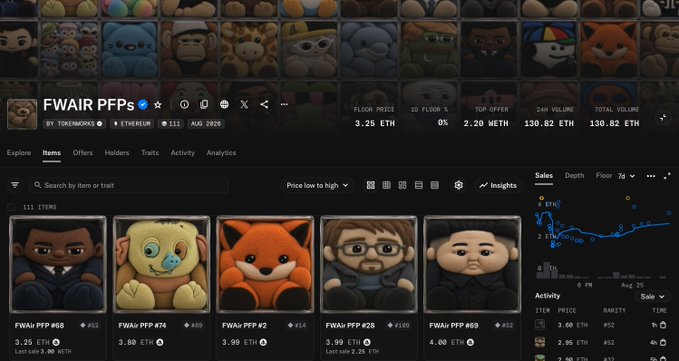Screen dimensions: 679x361
Task: Switch to the Explore tab
Action: [x=19, y=153]
